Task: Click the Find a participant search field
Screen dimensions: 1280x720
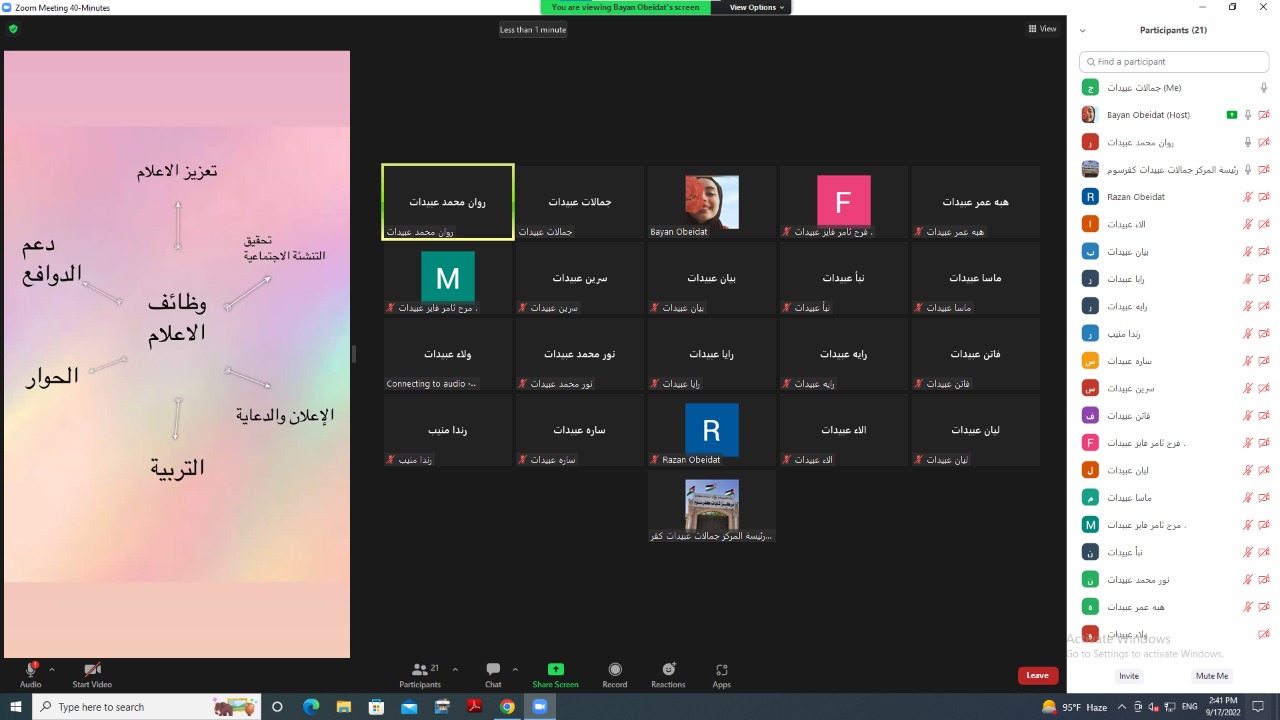Action: (1174, 62)
